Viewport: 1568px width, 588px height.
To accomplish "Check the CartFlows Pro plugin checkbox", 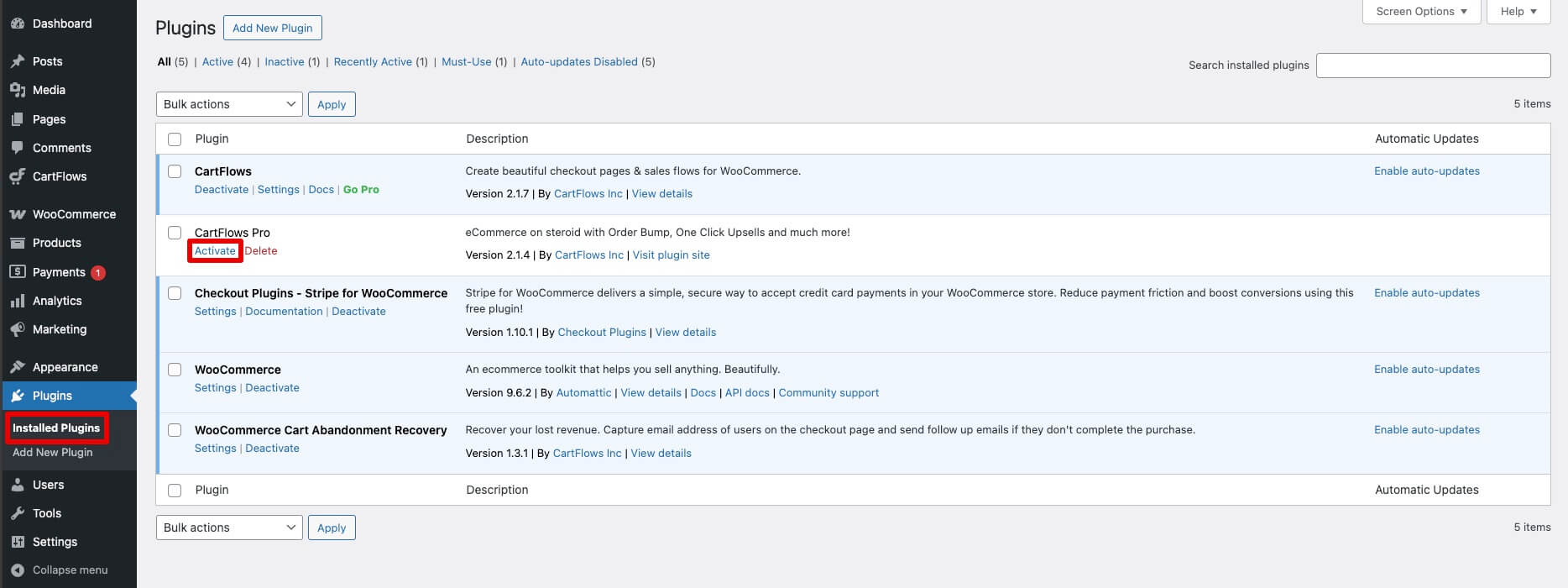I will [175, 233].
